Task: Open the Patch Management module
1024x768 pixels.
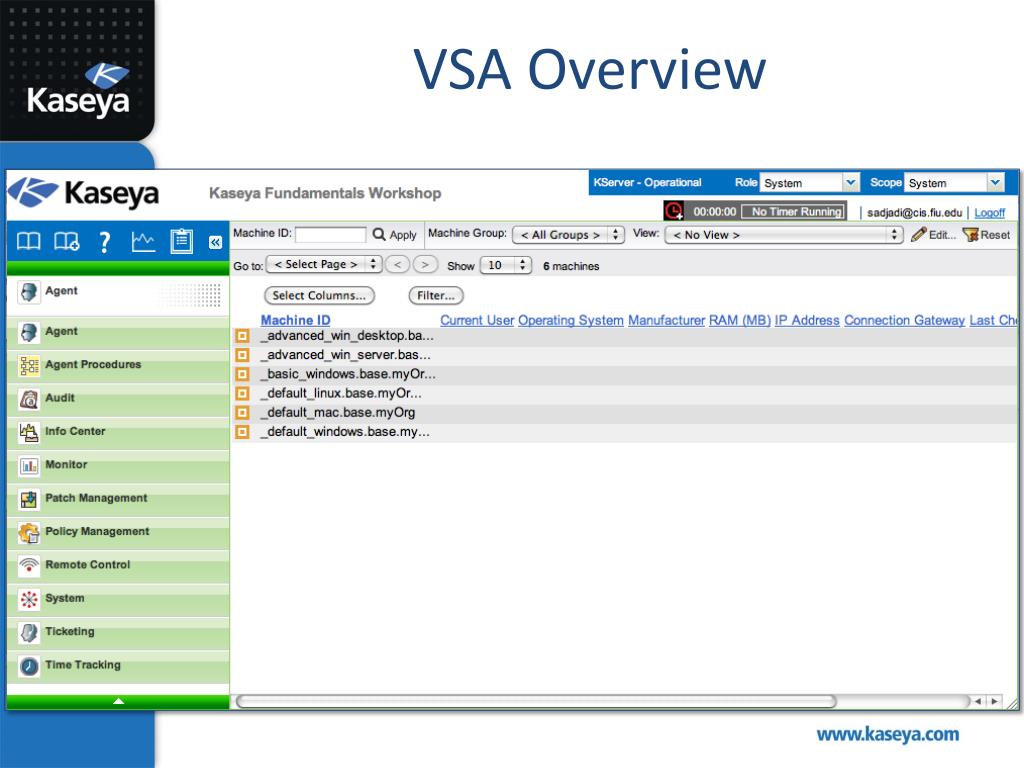Action: coord(118,498)
